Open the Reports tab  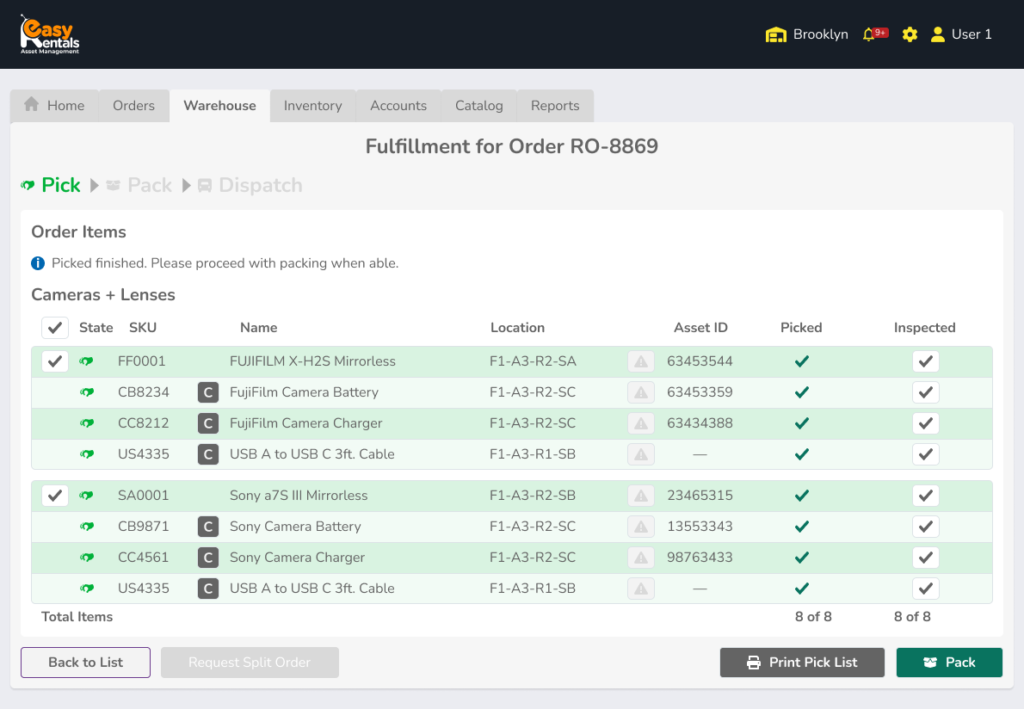pyautogui.click(x=555, y=105)
